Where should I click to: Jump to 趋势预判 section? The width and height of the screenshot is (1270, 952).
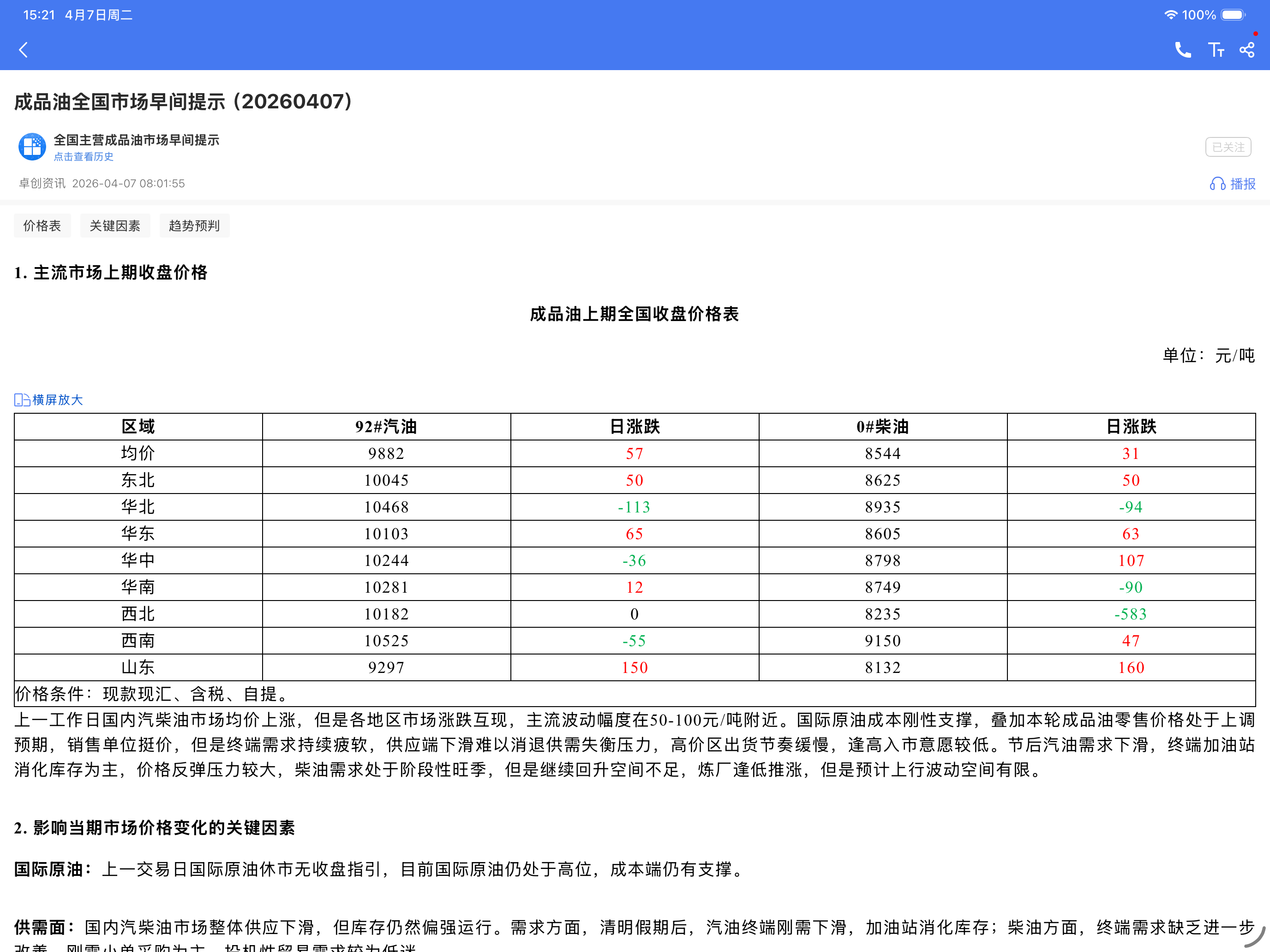[x=194, y=226]
